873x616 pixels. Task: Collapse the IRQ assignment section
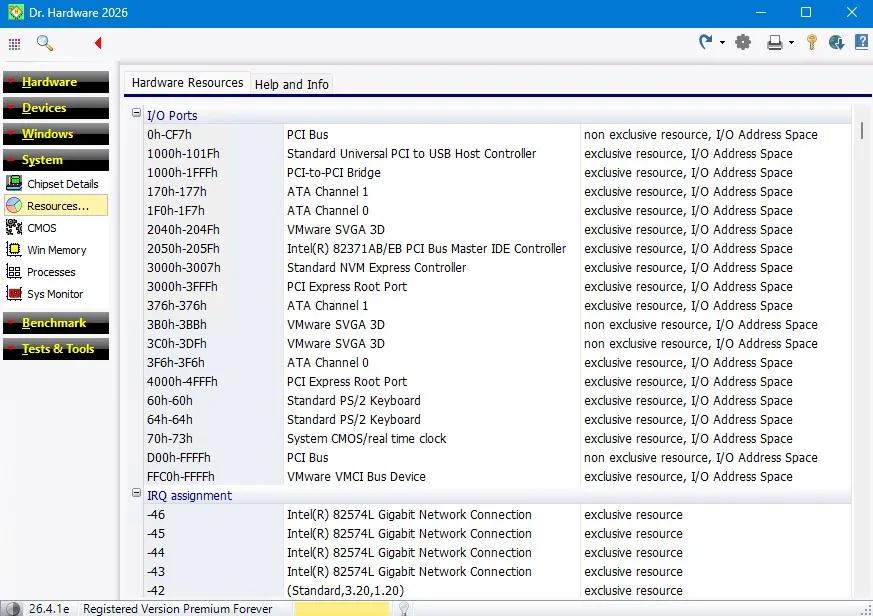pos(136,493)
